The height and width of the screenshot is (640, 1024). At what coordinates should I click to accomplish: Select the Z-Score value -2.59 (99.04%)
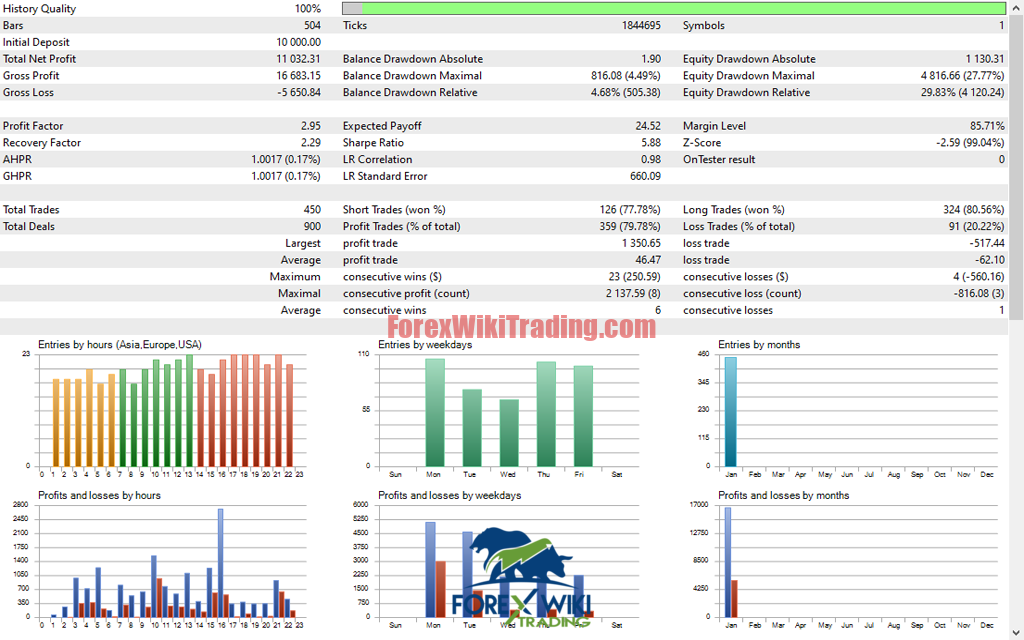tap(970, 143)
